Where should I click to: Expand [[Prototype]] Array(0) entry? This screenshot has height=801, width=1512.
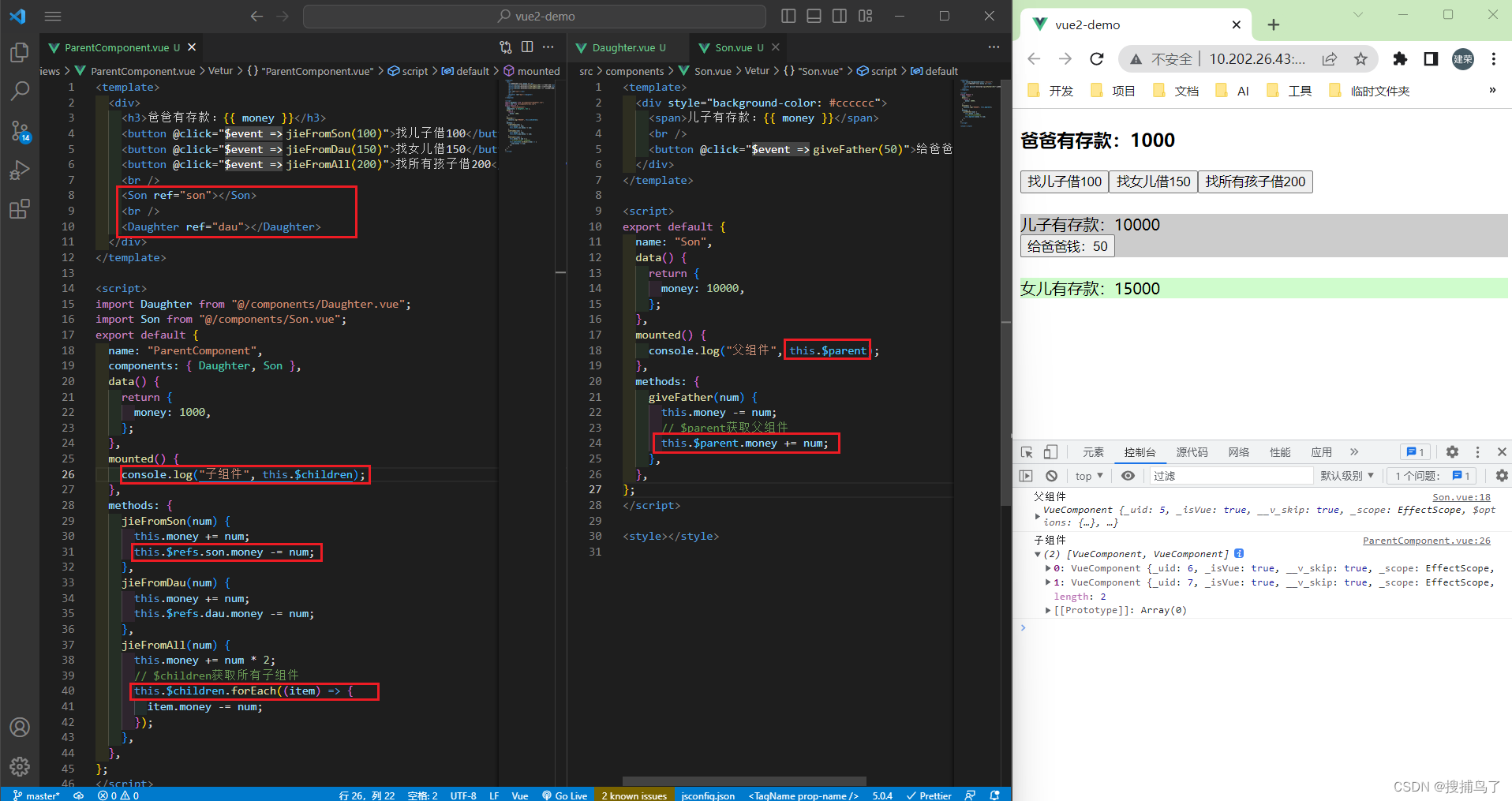pyautogui.click(x=1048, y=610)
